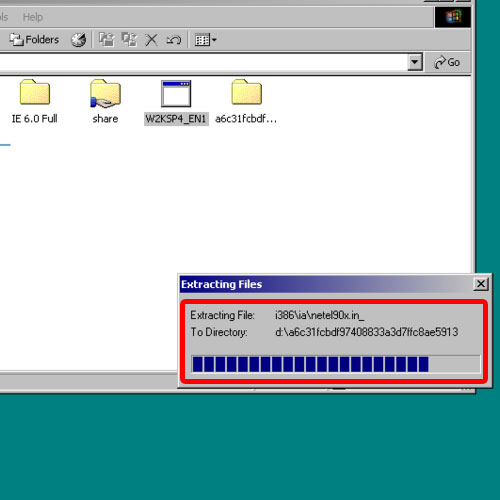Viewport: 500px width, 500px height.
Task: Open the History toolbar icon
Action: (x=79, y=40)
